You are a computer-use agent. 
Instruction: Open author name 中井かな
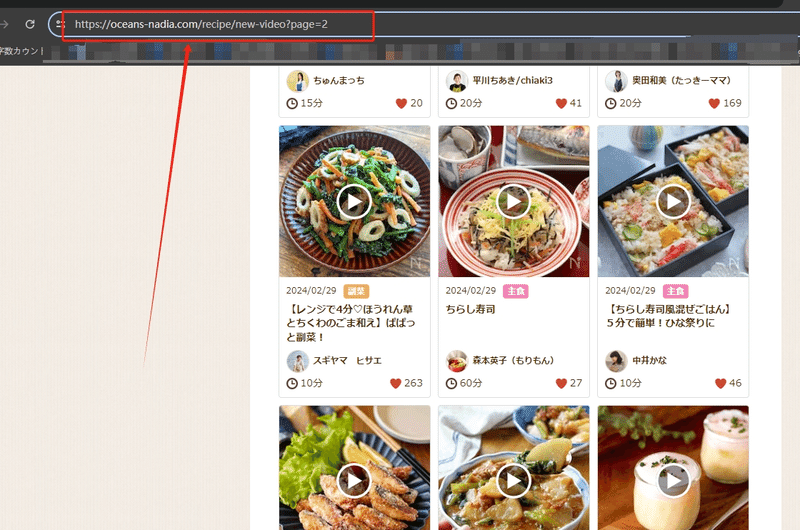click(649, 361)
